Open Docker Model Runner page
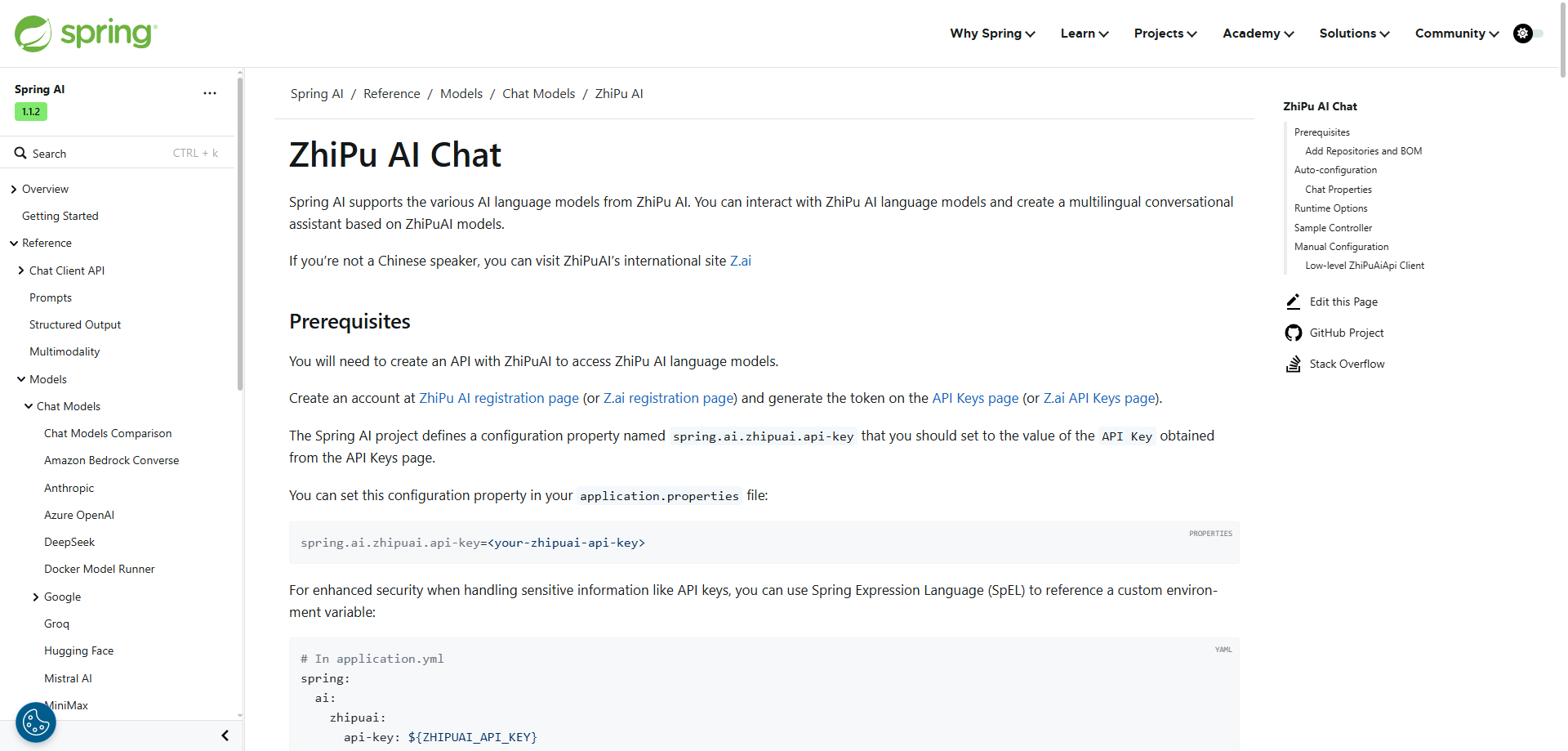 [100, 569]
